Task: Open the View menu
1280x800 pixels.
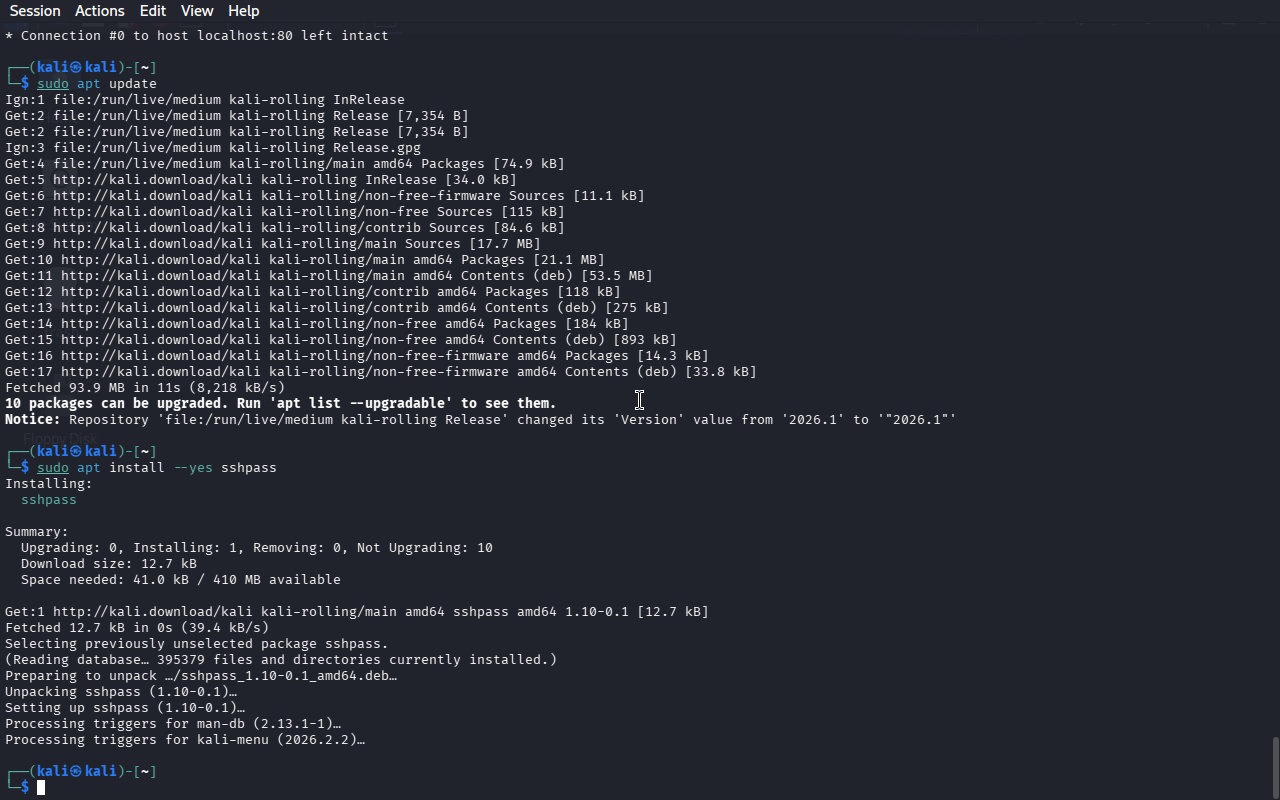Action: [197, 11]
